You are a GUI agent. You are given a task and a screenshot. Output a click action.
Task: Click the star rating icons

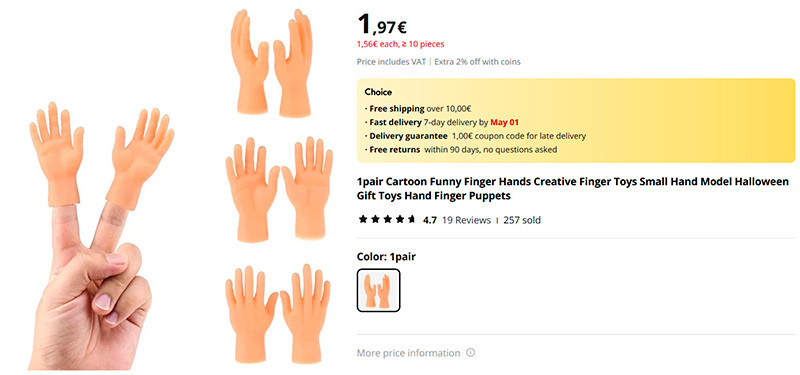pos(387,220)
